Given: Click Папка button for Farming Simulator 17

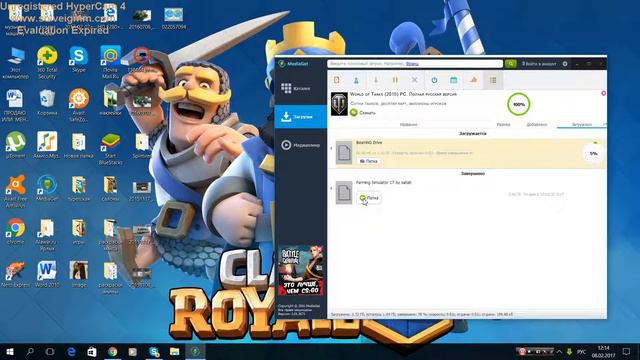Looking at the screenshot, I should 369,198.
